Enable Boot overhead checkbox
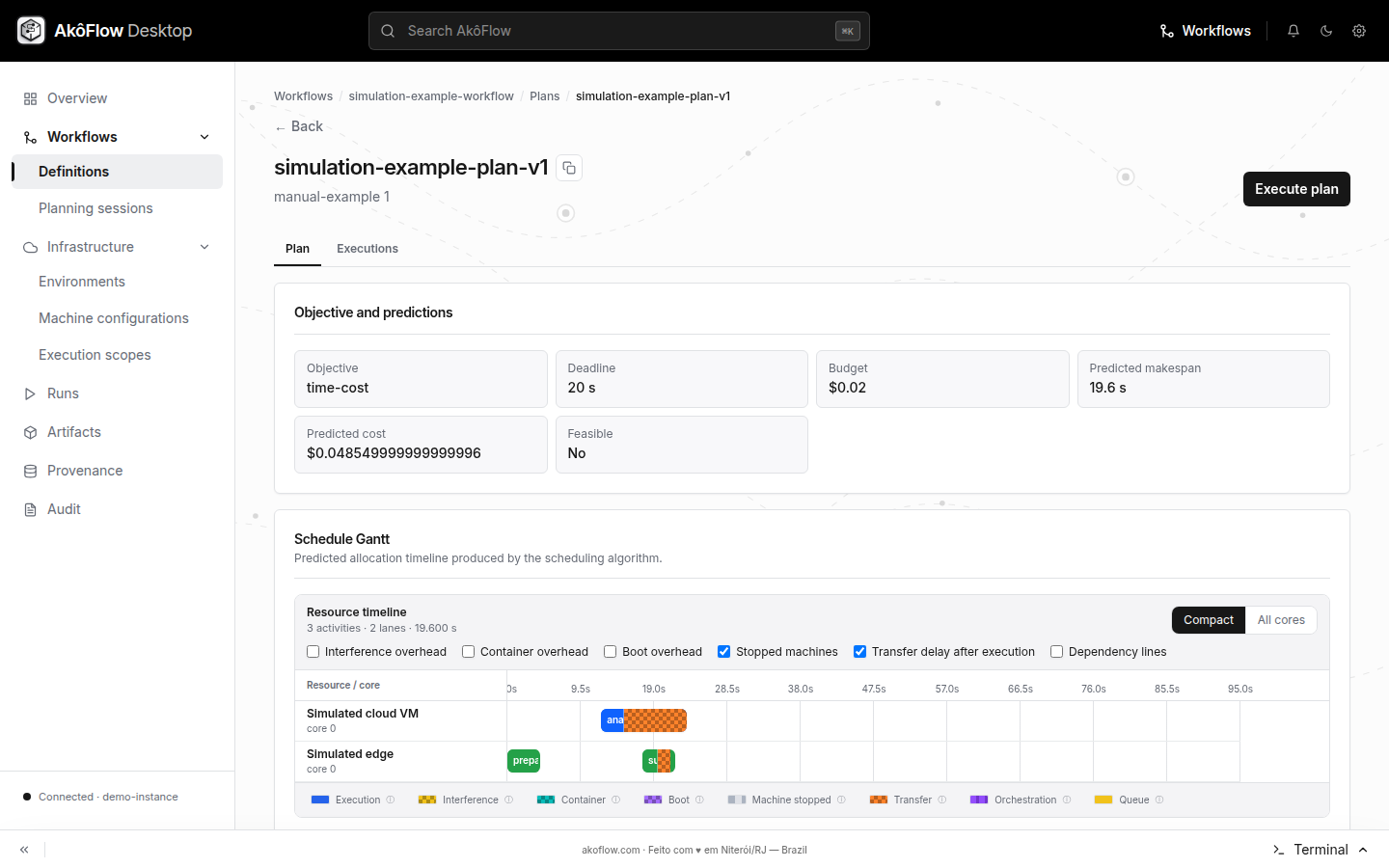 pyautogui.click(x=610, y=652)
